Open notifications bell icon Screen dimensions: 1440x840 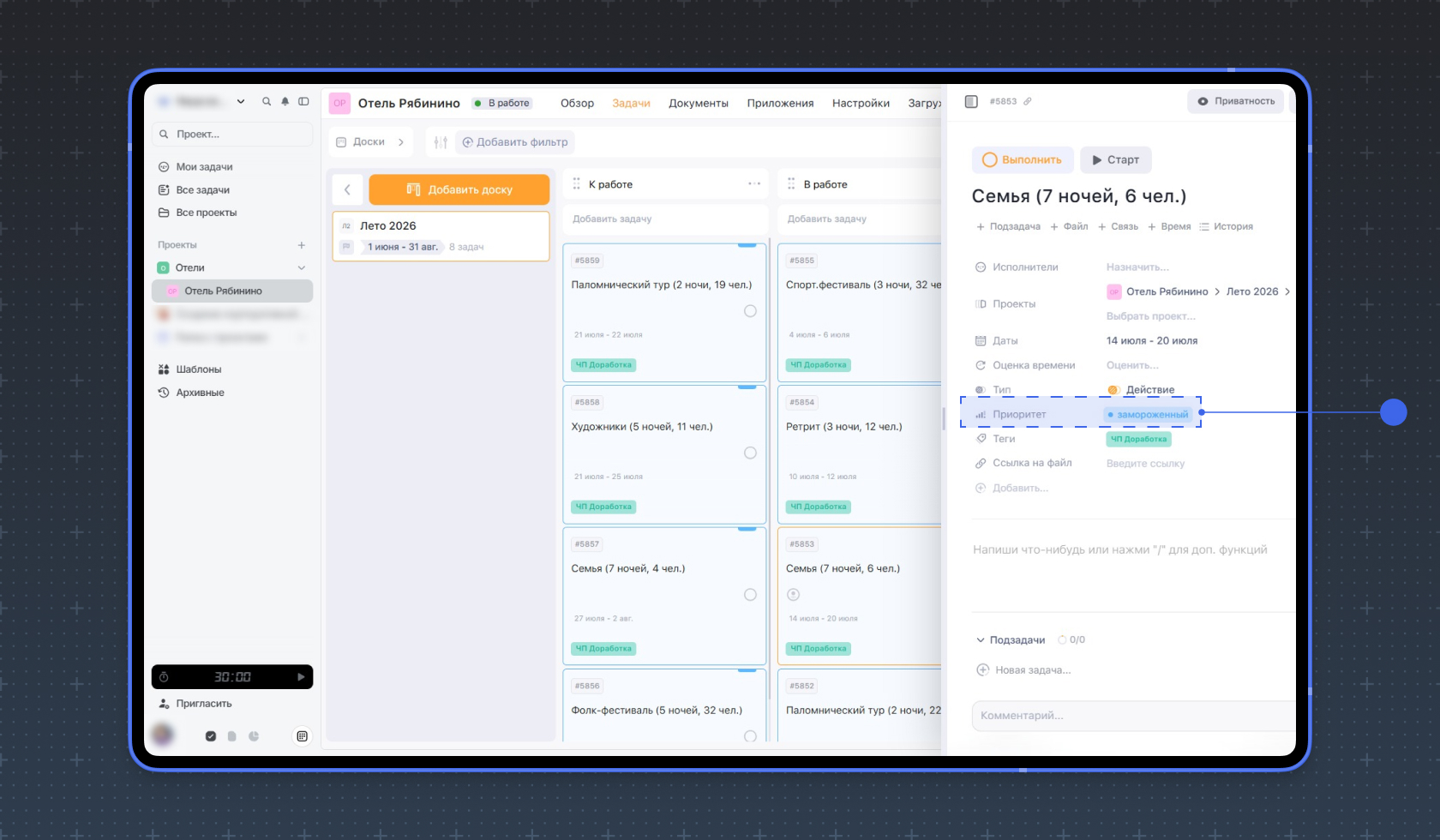(x=285, y=101)
